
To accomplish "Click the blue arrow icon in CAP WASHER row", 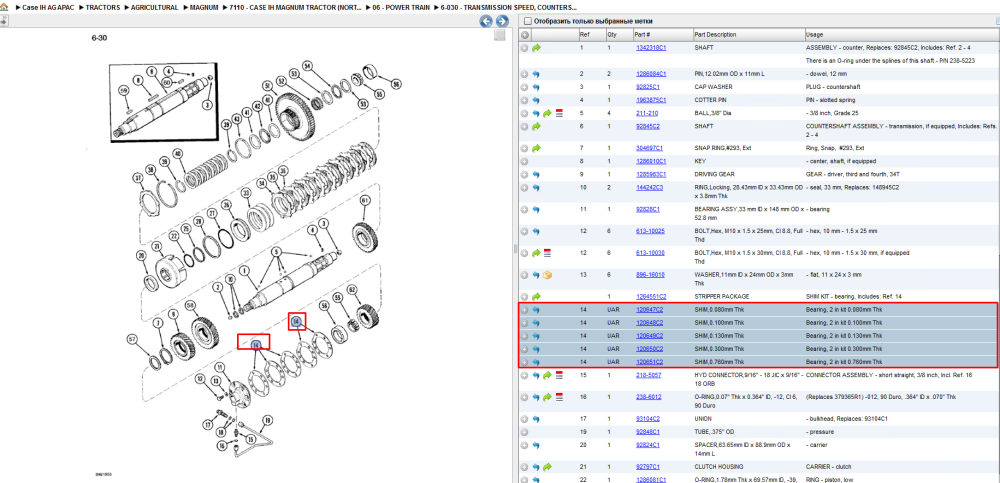I will 536,87.
